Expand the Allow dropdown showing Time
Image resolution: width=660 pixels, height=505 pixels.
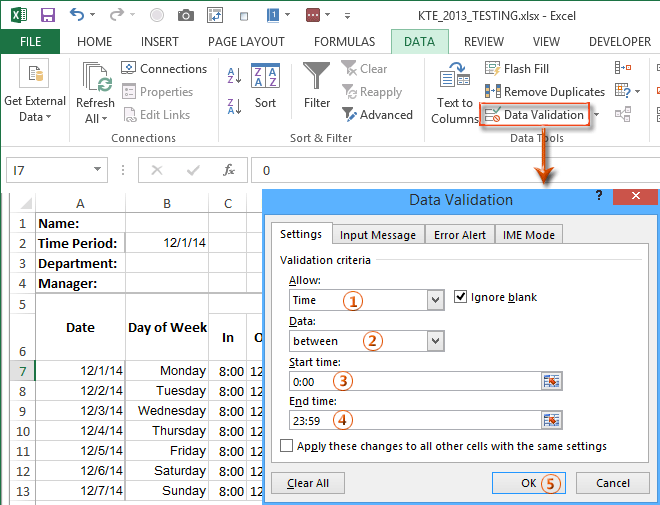pyautogui.click(x=435, y=300)
